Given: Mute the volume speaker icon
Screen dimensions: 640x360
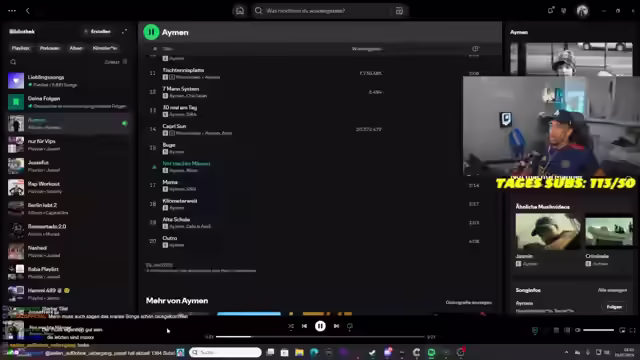Looking at the screenshot, I should click(x=578, y=330).
